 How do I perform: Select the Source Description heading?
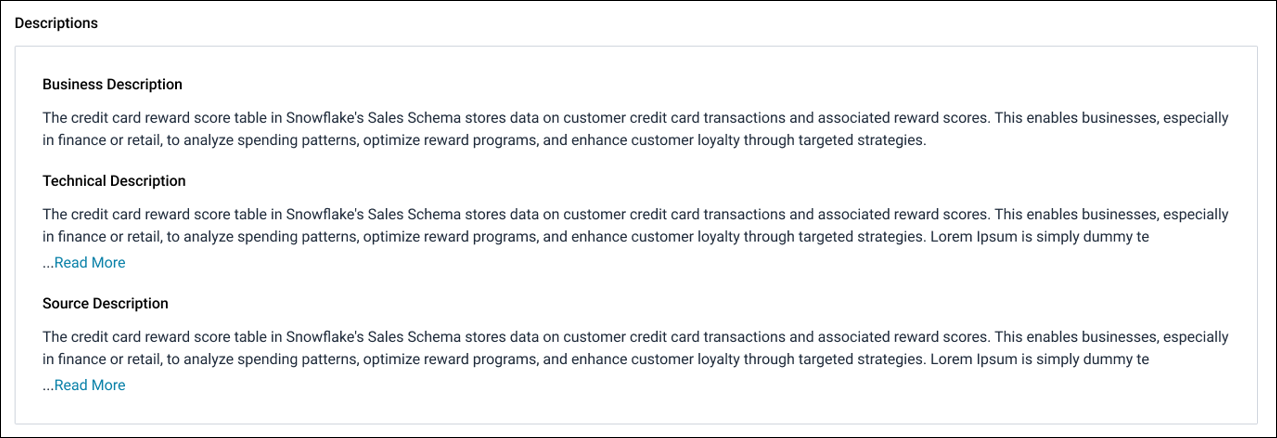coord(105,303)
